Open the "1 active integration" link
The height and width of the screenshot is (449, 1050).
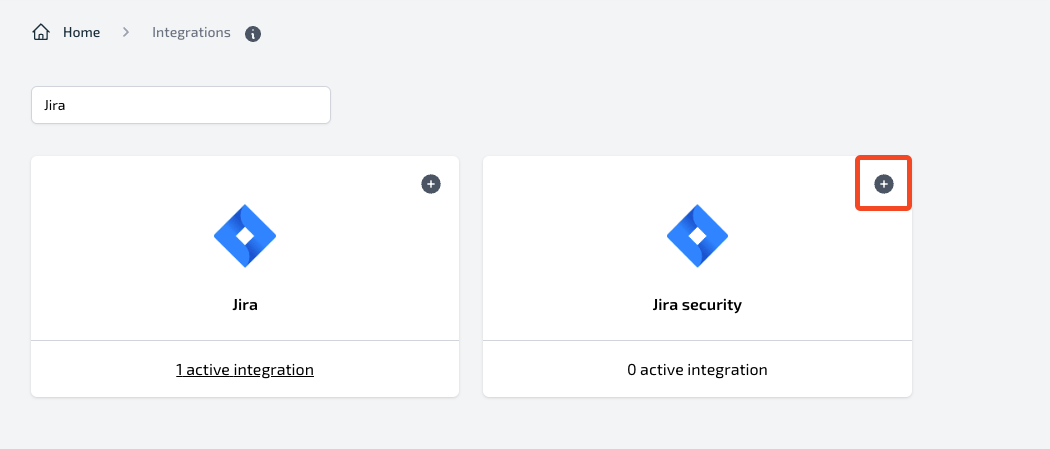[245, 369]
